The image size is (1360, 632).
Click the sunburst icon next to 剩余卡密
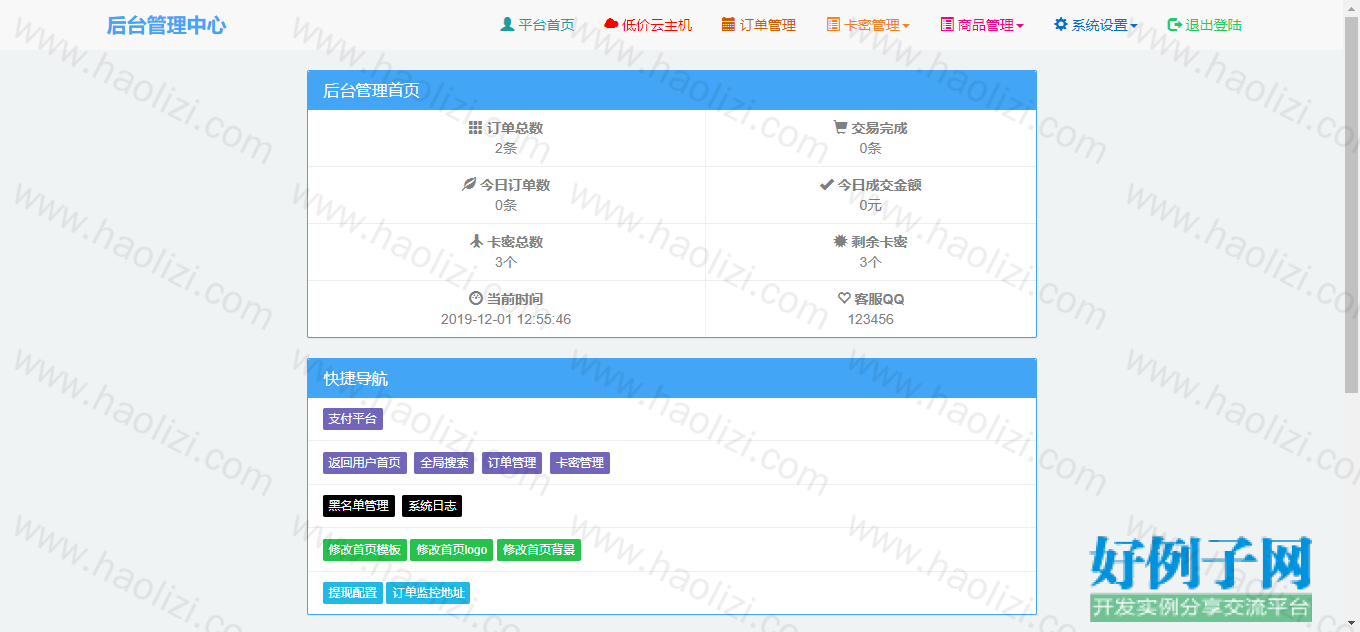pos(840,241)
